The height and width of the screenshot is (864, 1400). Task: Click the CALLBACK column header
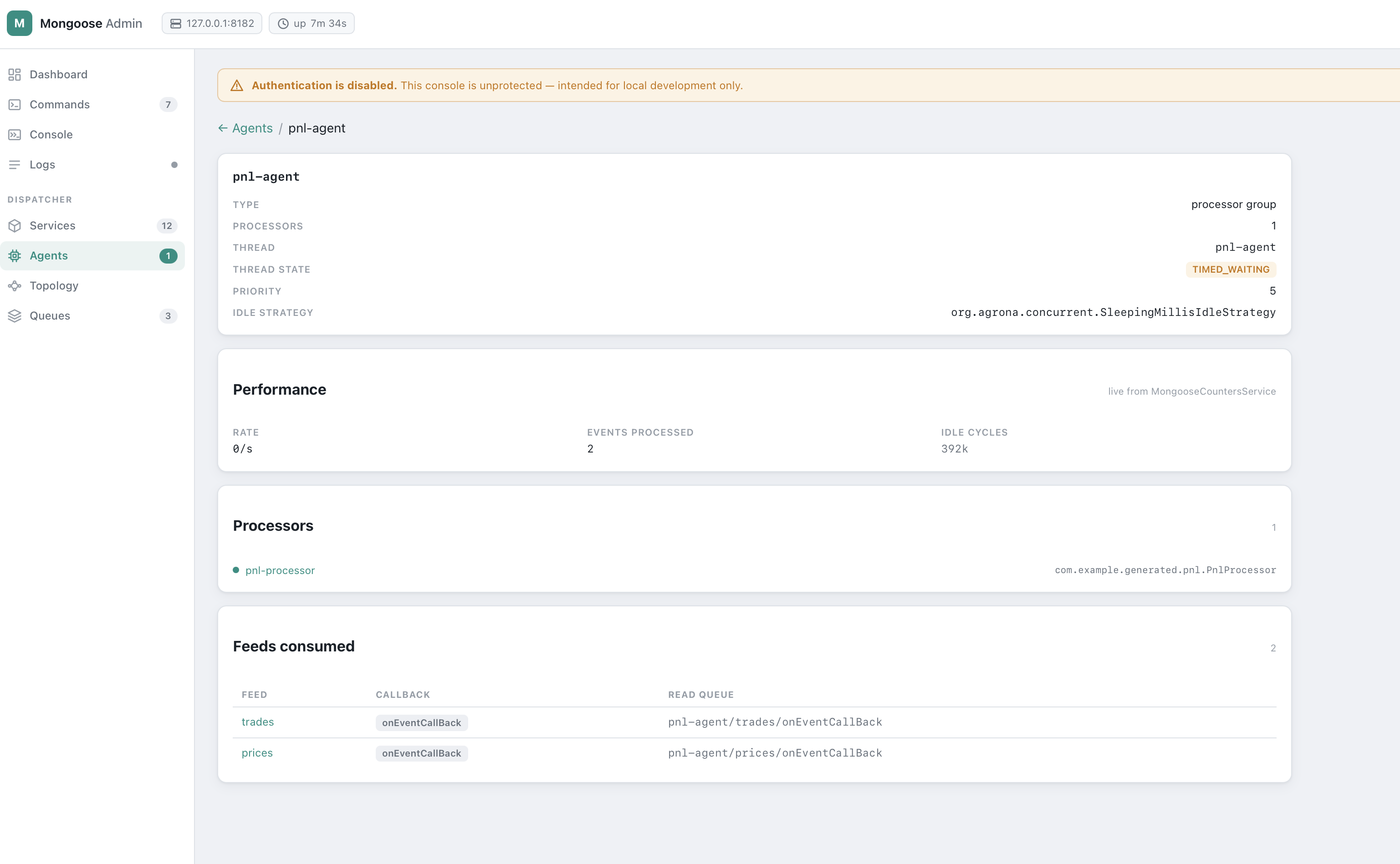pyautogui.click(x=403, y=694)
